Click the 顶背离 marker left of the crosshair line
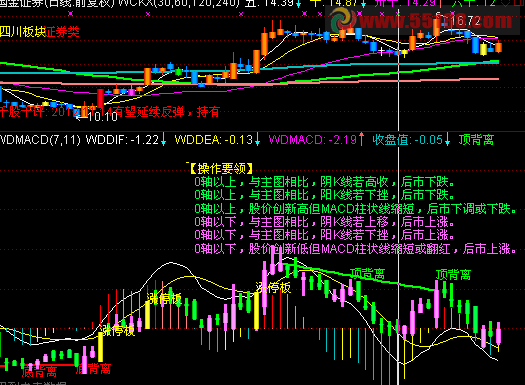The height and width of the screenshot is (385, 525). point(368,274)
